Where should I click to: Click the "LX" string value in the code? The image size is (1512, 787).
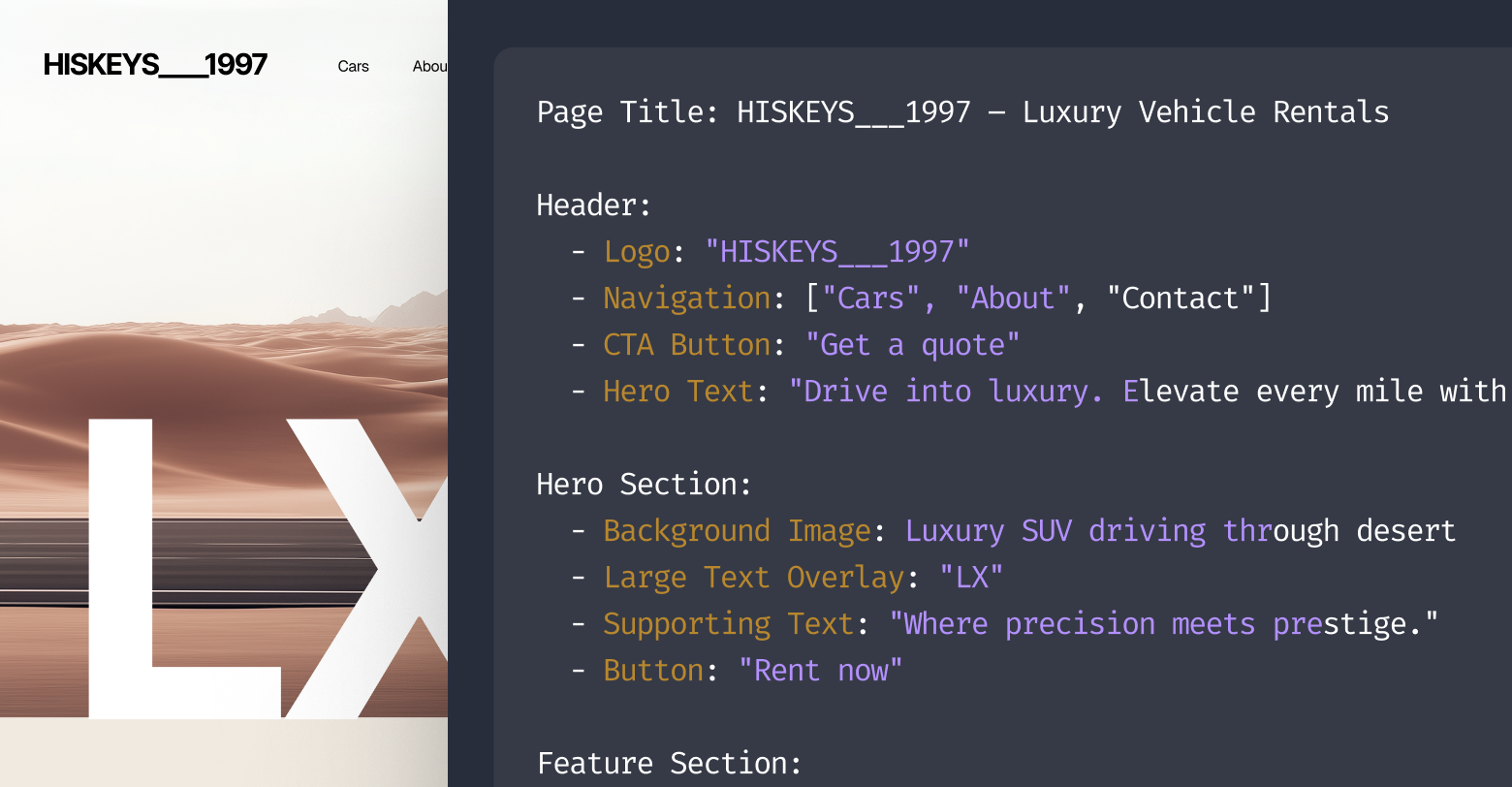(x=971, y=578)
